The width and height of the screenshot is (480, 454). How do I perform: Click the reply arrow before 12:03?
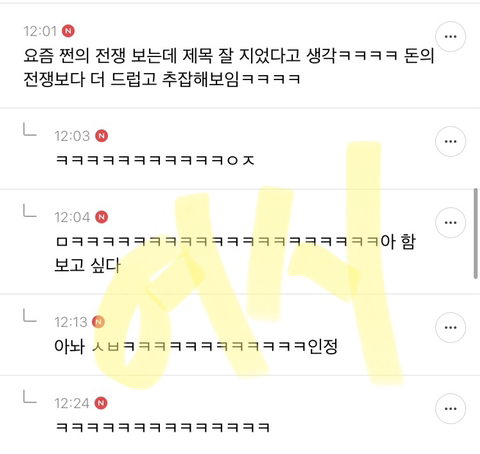(x=29, y=129)
